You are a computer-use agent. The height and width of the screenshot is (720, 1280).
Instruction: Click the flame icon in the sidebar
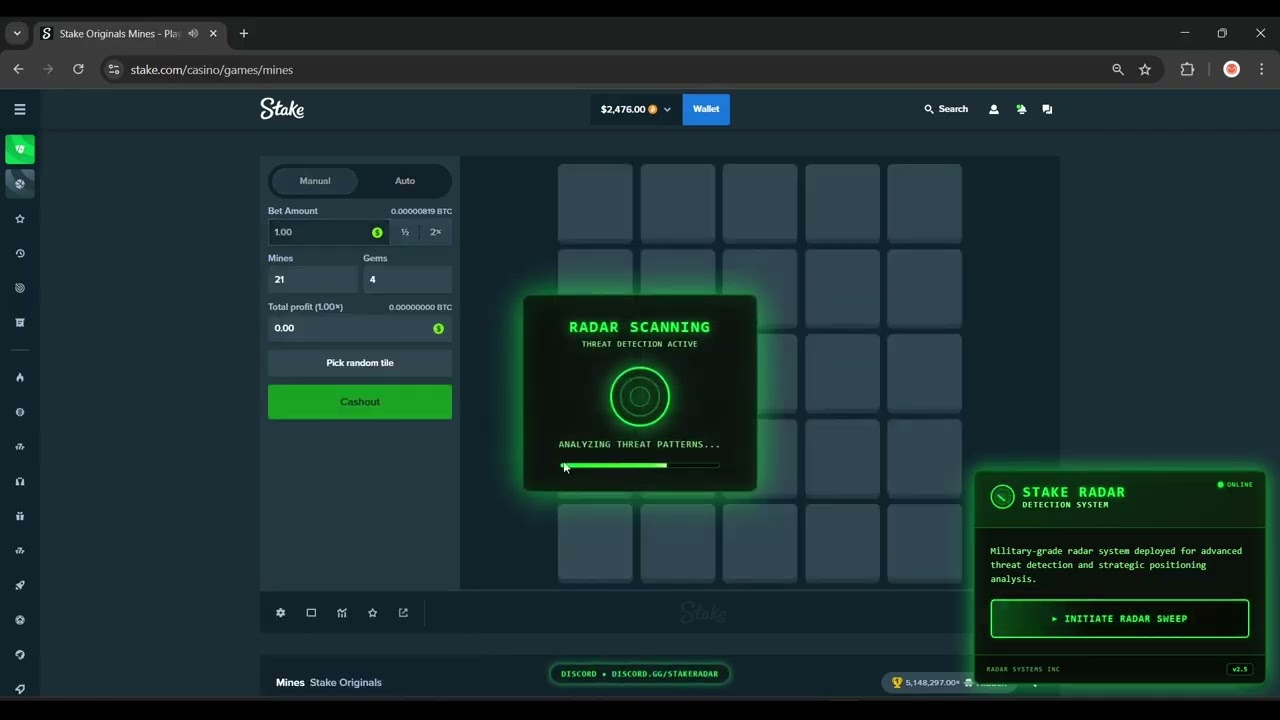20,377
